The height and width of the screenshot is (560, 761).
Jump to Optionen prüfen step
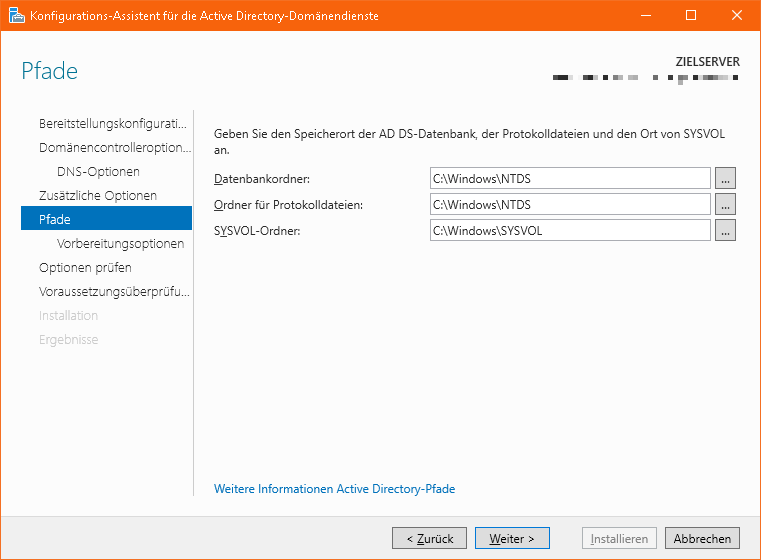pyautogui.click(x=85, y=268)
